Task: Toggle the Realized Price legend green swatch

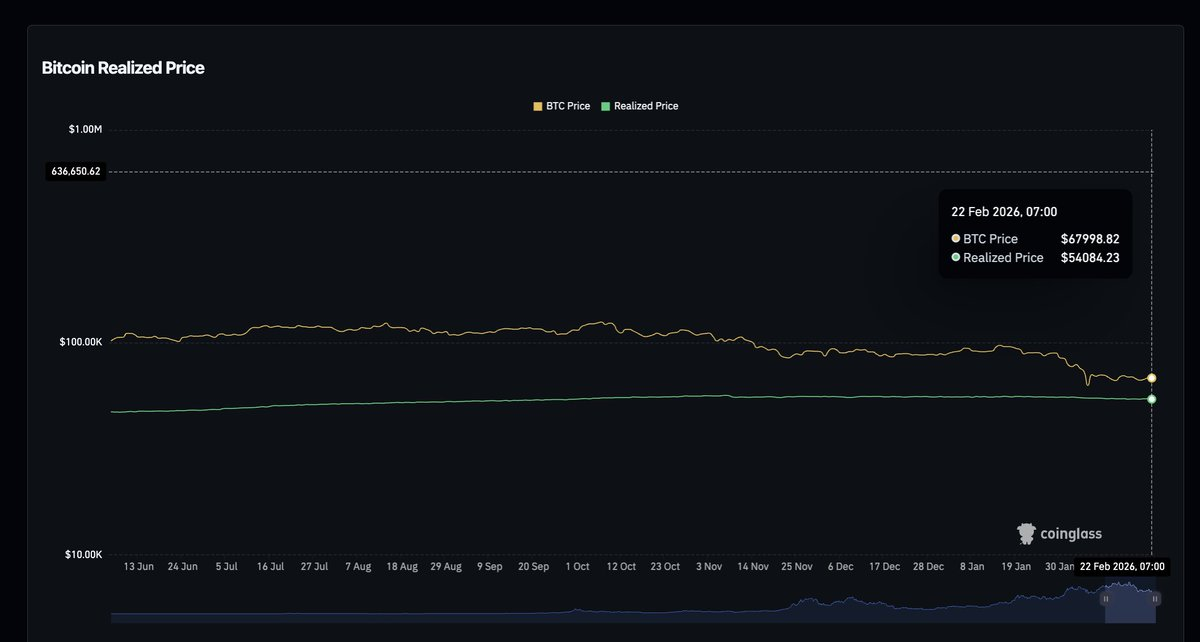Action: [605, 106]
